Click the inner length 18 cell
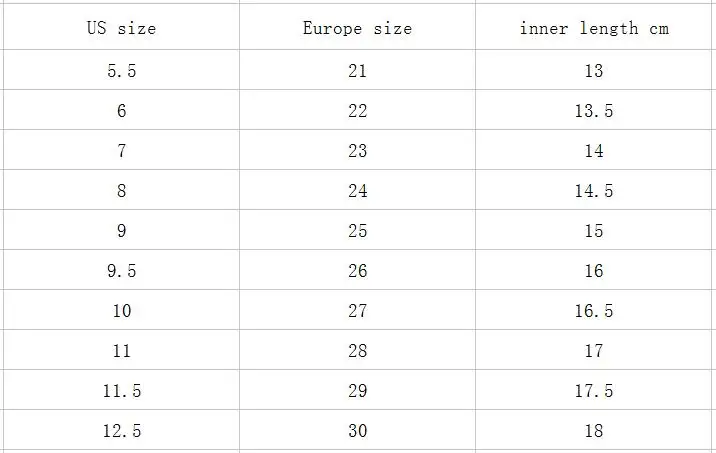 (x=594, y=430)
